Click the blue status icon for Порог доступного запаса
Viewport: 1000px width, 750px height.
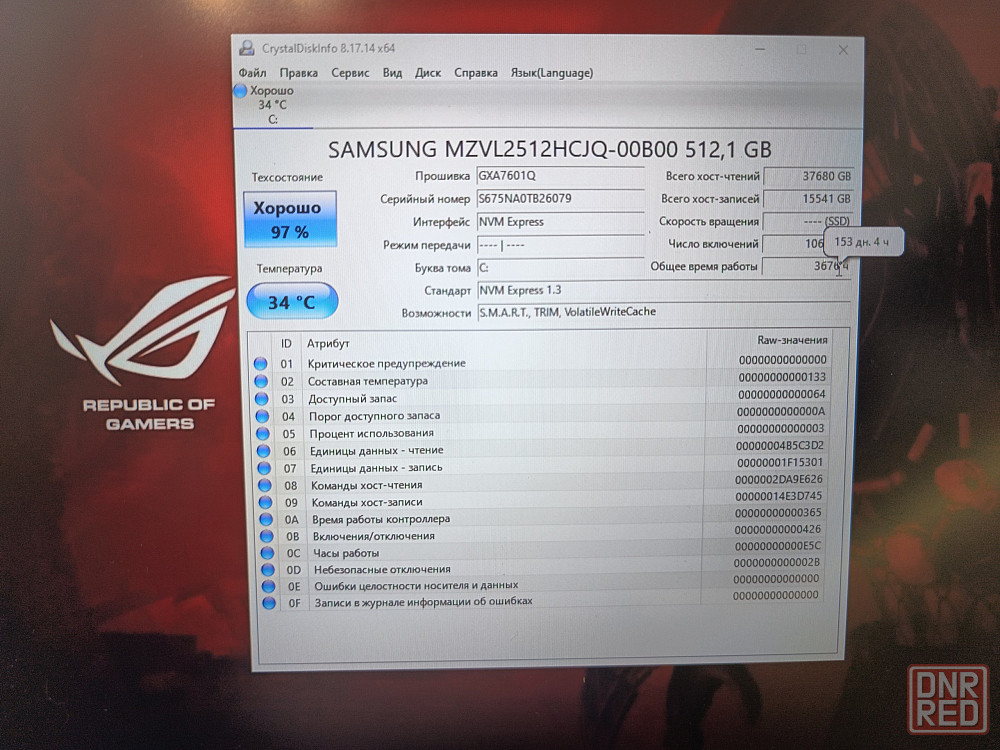262,416
